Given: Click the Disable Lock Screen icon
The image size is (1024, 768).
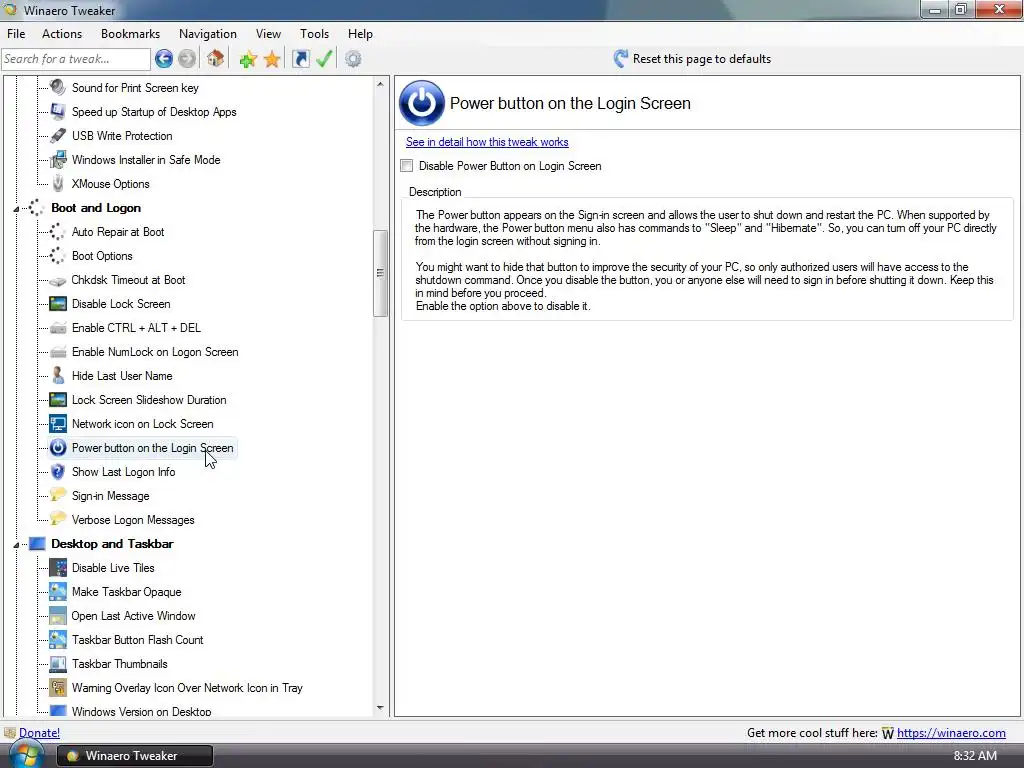Looking at the screenshot, I should click(x=58, y=304).
